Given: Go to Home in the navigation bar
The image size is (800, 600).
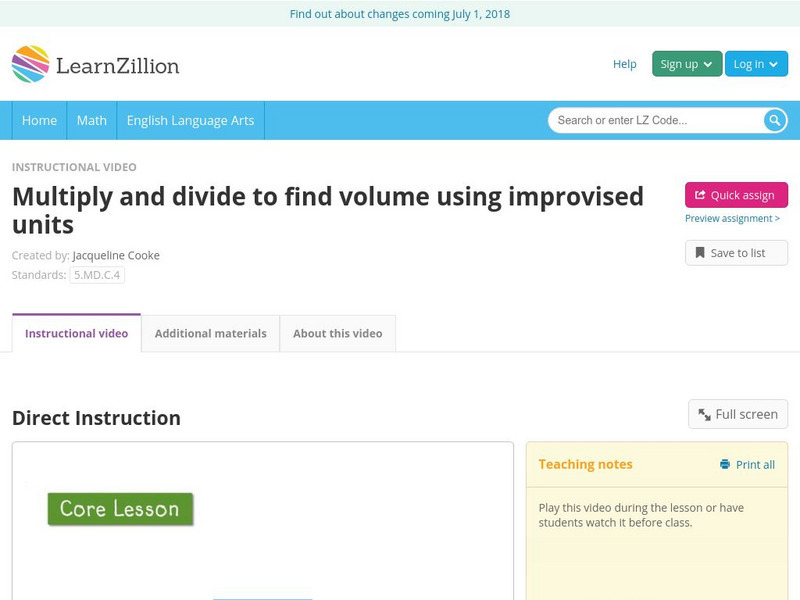Looking at the screenshot, I should coord(40,120).
